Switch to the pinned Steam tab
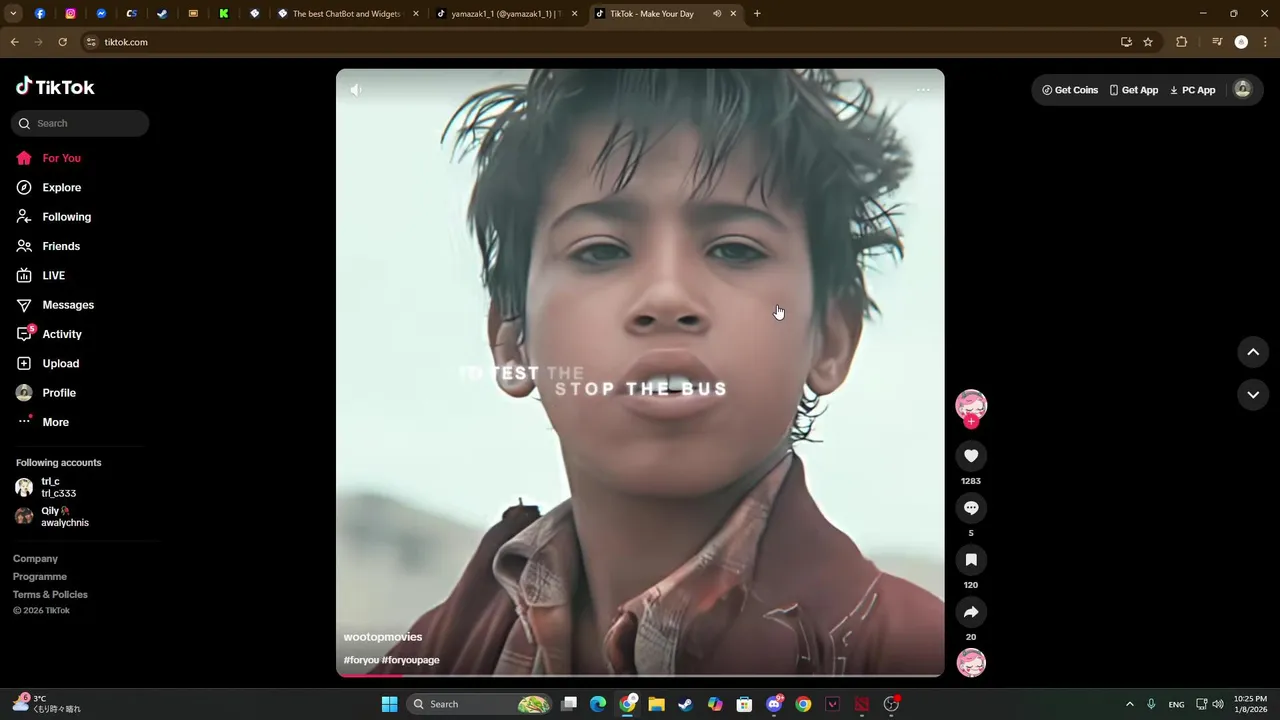The image size is (1280, 720). click(x=162, y=14)
